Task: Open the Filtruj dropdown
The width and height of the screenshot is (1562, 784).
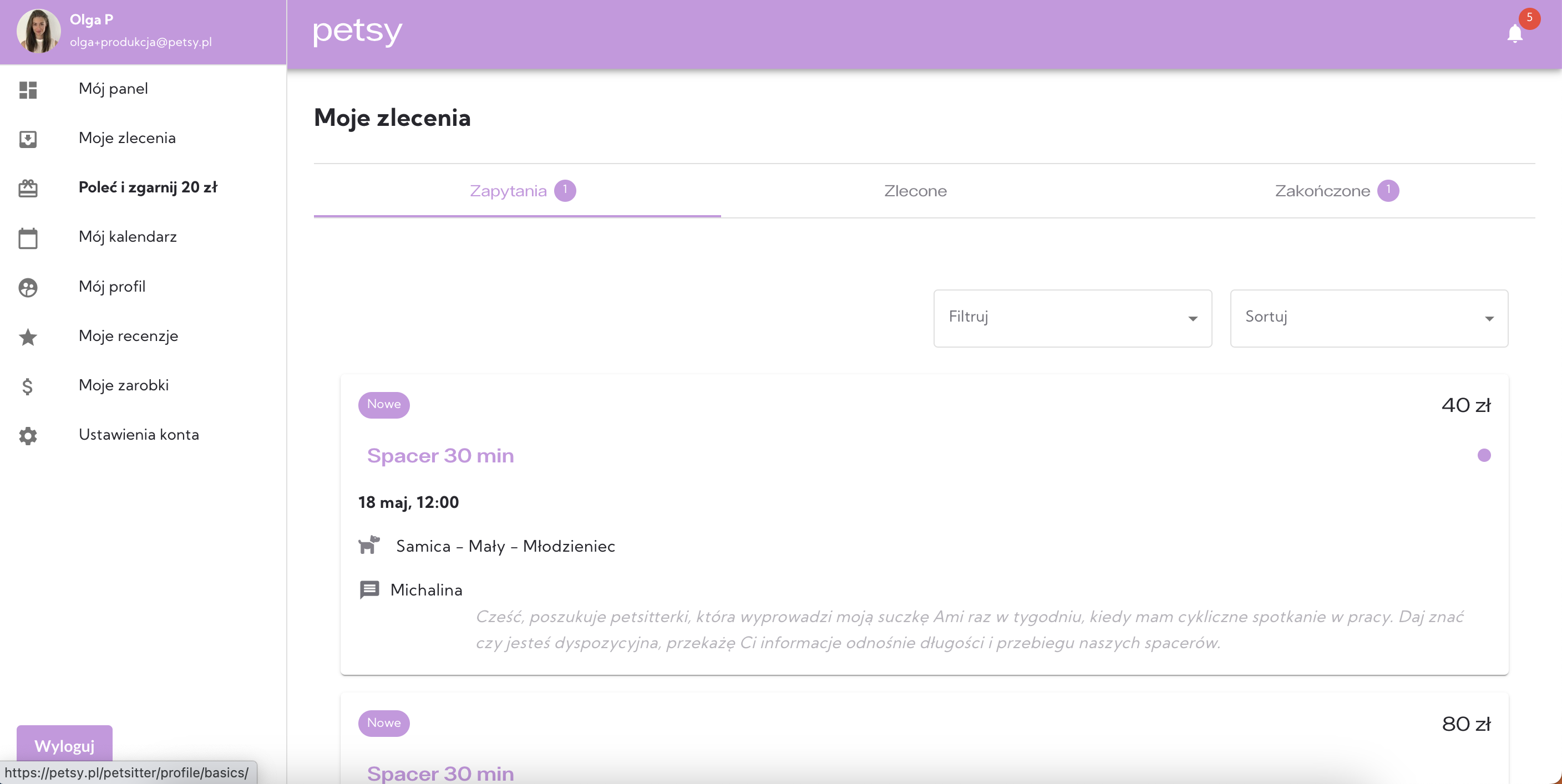Action: (1073, 318)
